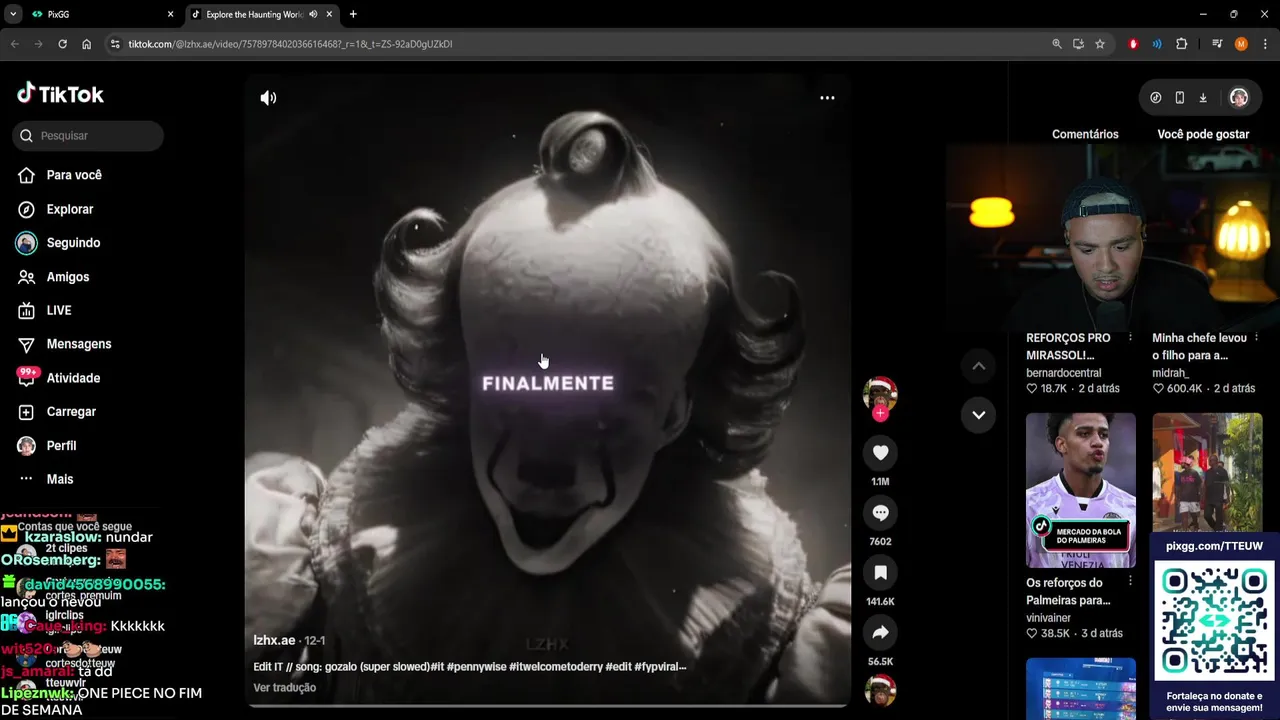
Task: Open the lzhx.ae creator avatar above like button
Action: coord(880,393)
